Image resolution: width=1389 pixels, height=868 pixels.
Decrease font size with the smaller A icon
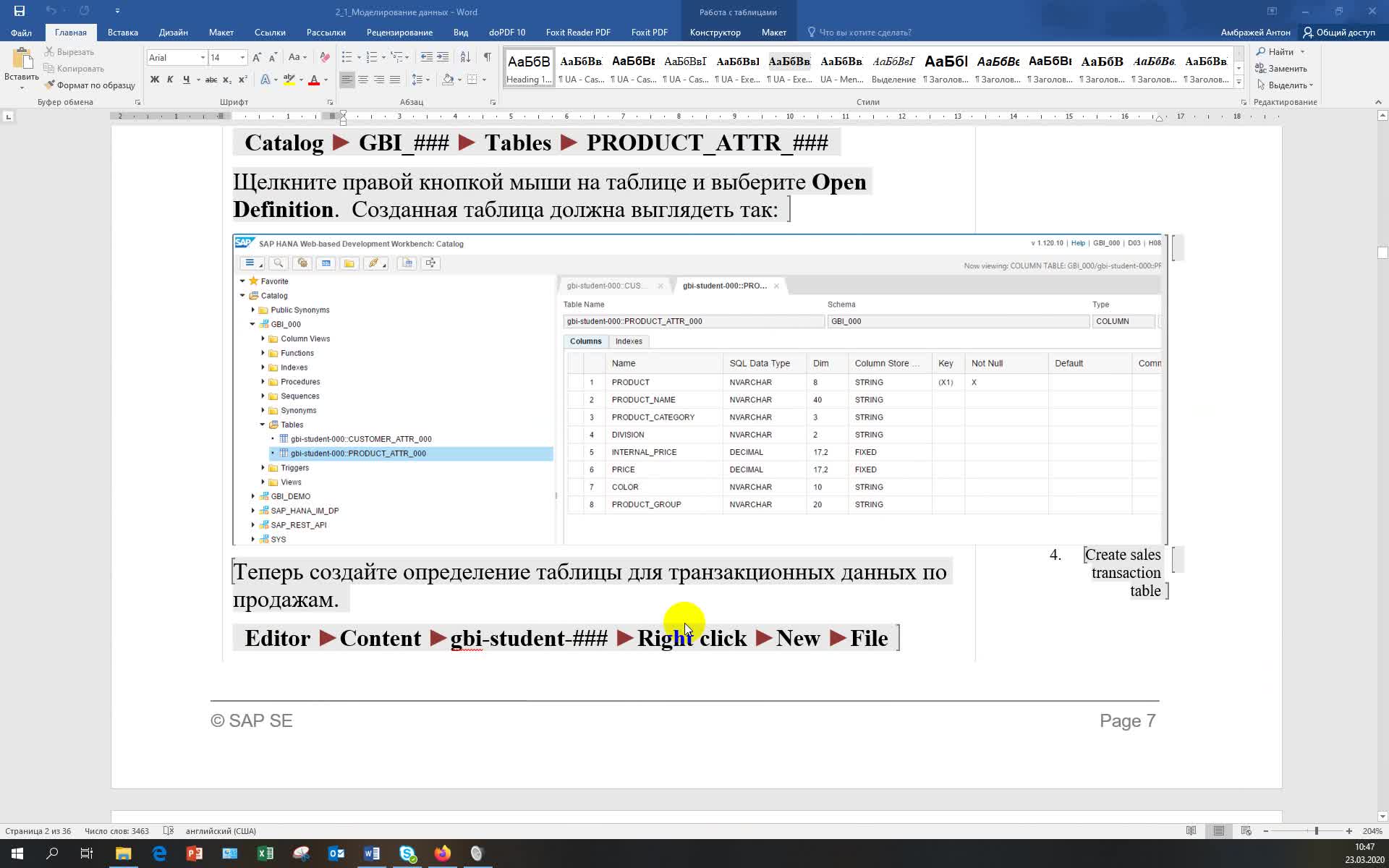coord(273,57)
